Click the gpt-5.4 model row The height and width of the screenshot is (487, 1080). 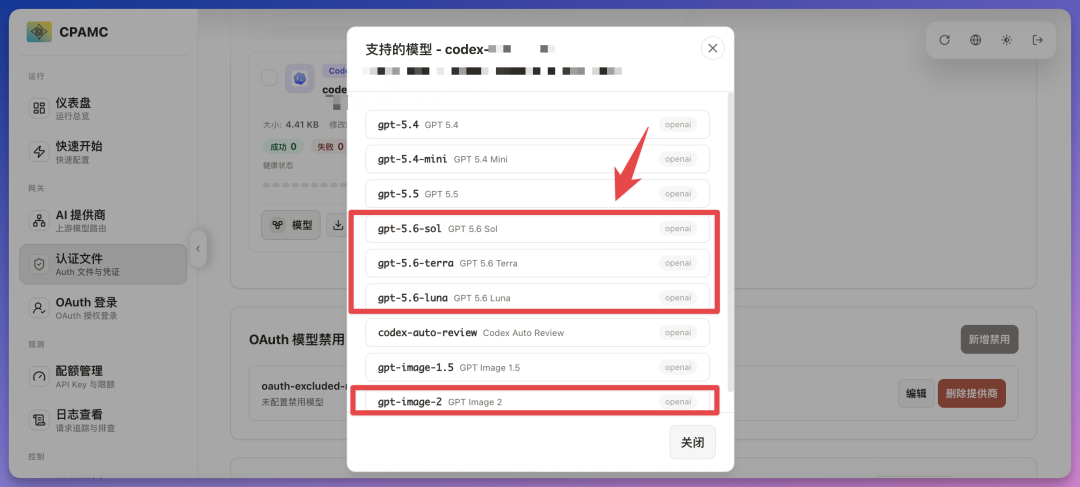coord(537,125)
